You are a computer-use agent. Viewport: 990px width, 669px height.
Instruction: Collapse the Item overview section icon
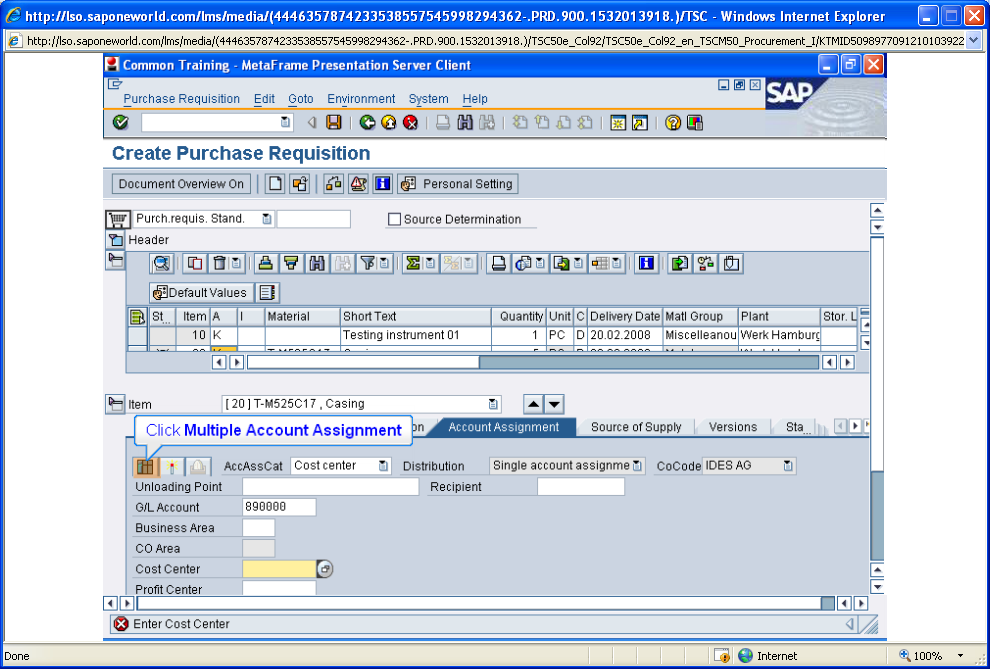click(x=115, y=260)
